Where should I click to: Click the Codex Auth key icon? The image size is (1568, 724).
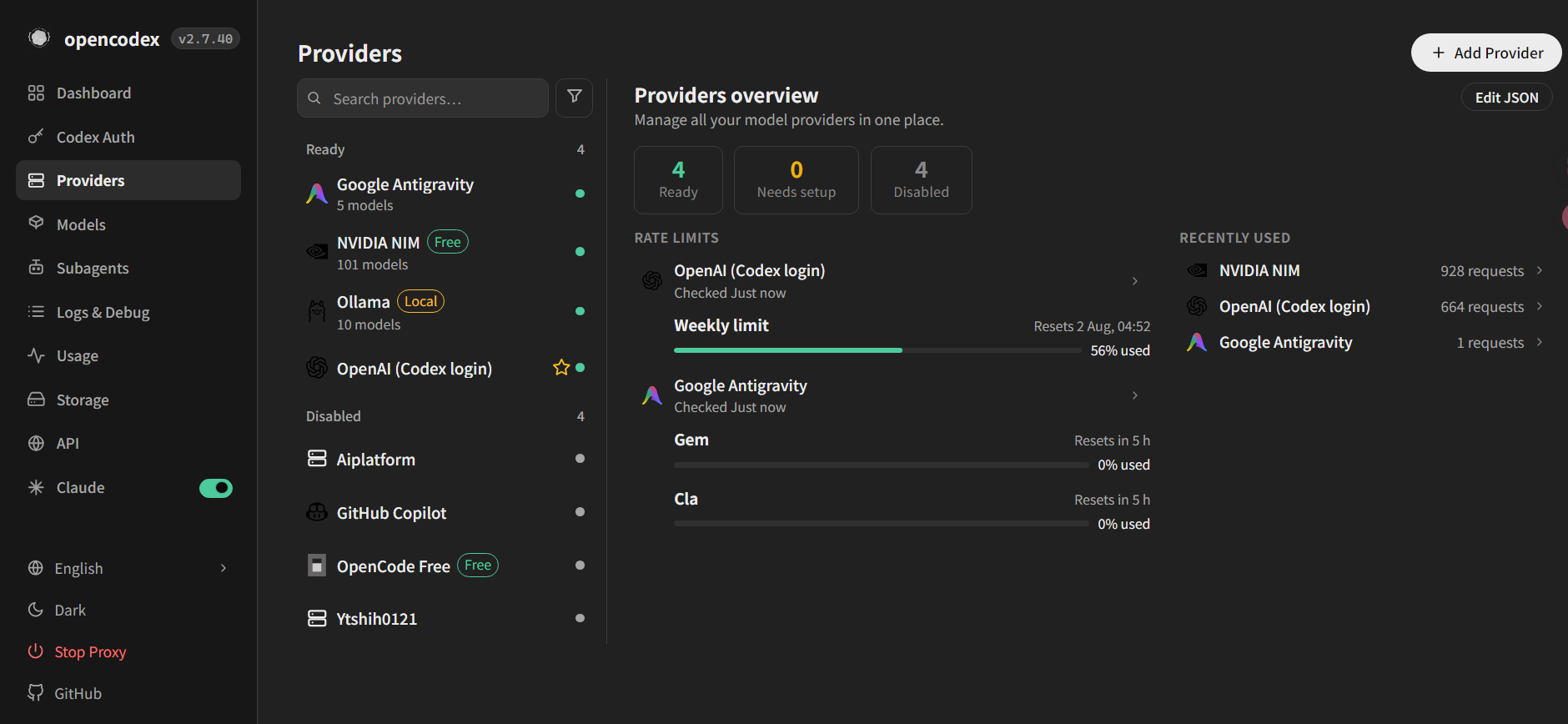36,136
